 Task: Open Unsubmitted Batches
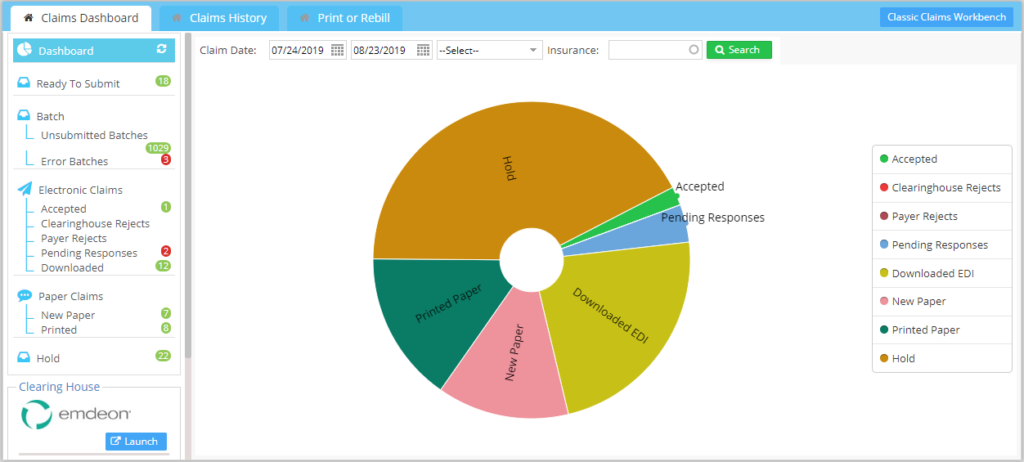pyautogui.click(x=94, y=135)
